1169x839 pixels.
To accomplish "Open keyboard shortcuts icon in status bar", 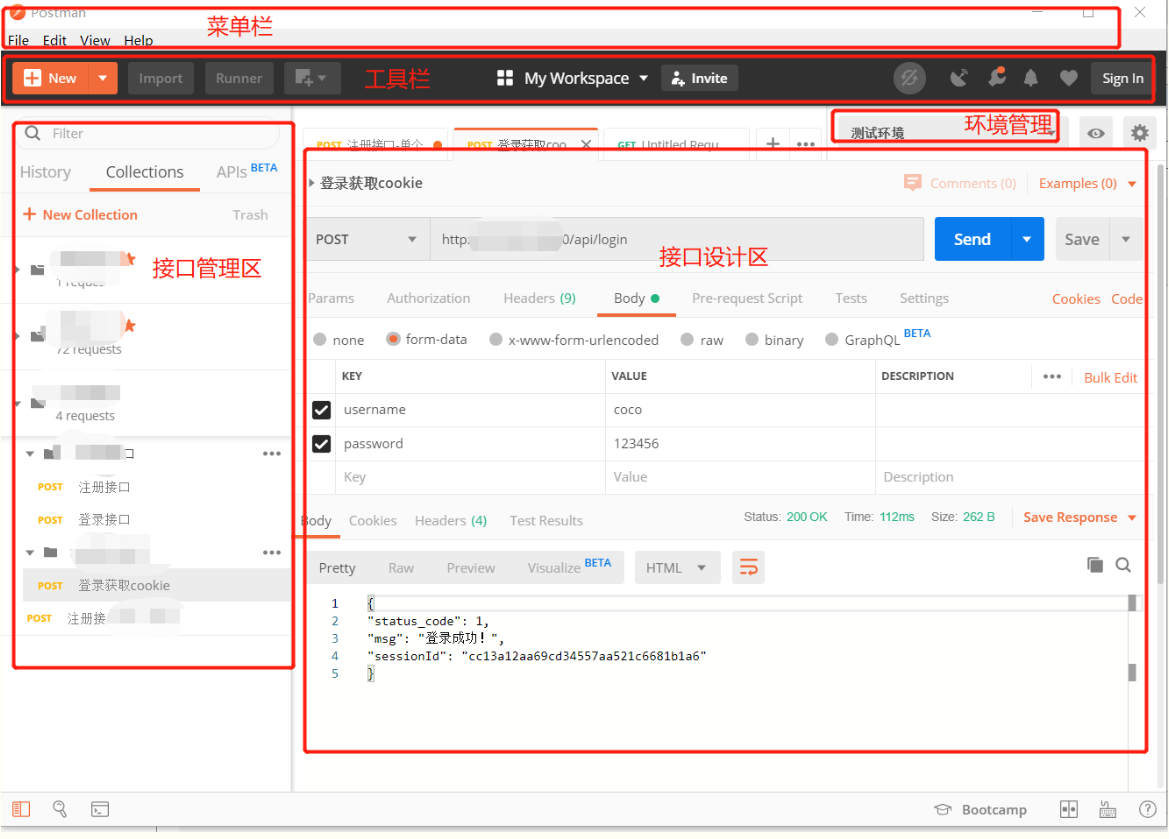I will pos(1108,809).
